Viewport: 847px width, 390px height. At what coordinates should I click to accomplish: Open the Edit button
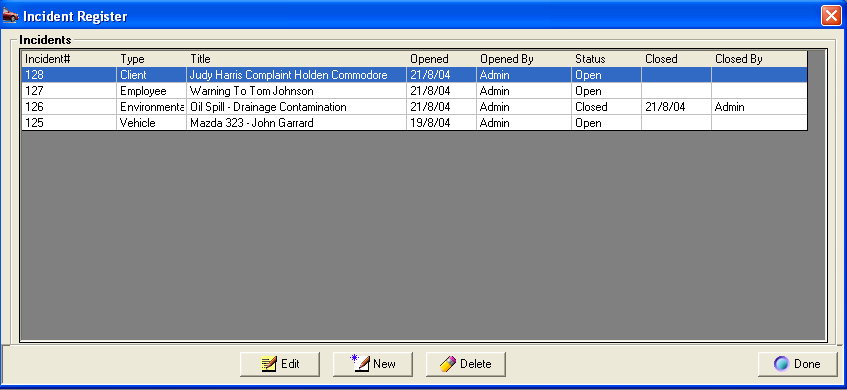pos(280,364)
